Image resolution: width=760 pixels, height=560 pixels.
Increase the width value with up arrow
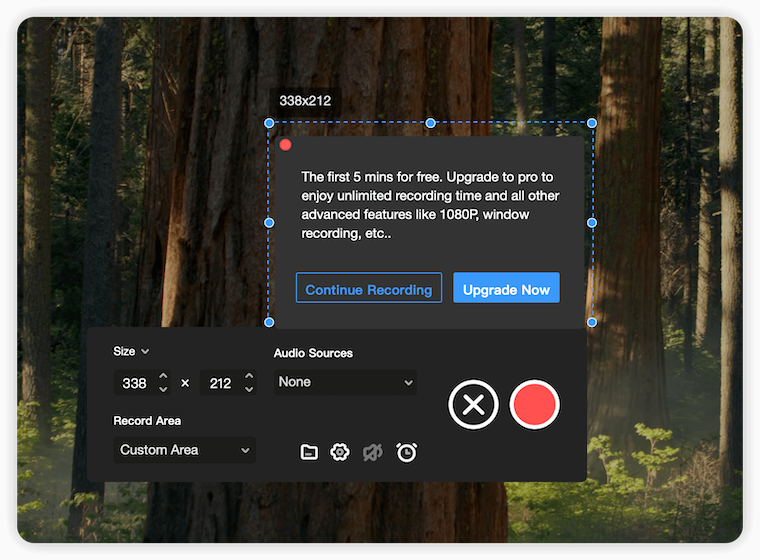(x=164, y=377)
